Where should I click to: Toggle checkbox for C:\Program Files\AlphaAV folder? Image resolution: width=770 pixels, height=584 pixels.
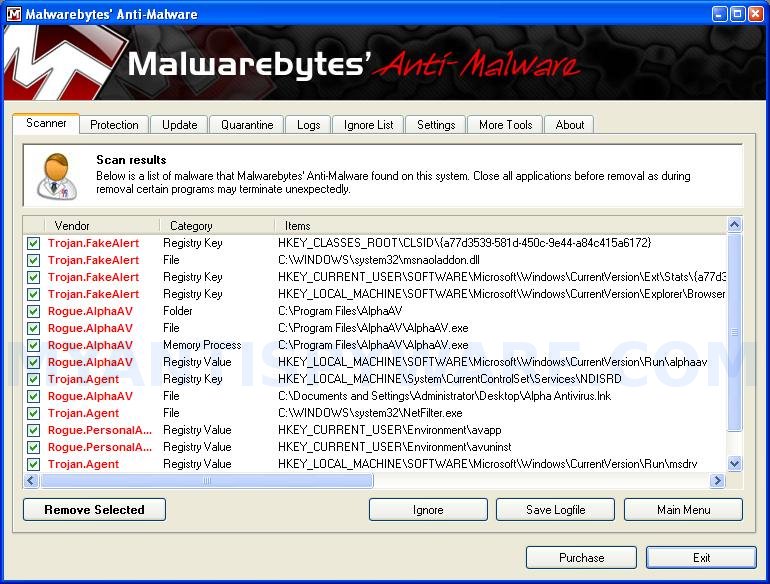click(x=33, y=311)
